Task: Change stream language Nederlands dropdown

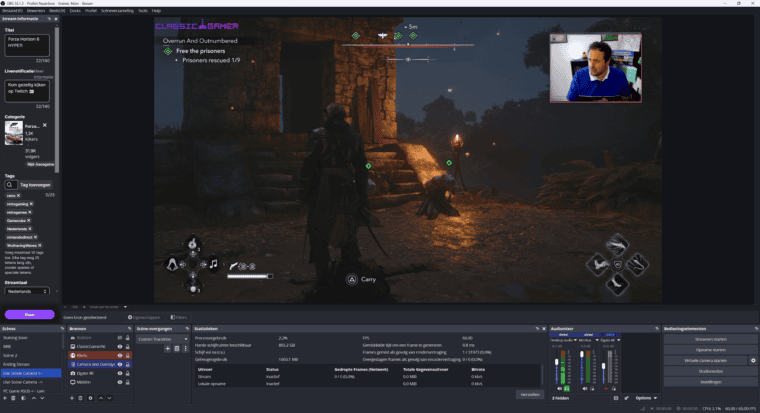Action: pyautogui.click(x=27, y=291)
